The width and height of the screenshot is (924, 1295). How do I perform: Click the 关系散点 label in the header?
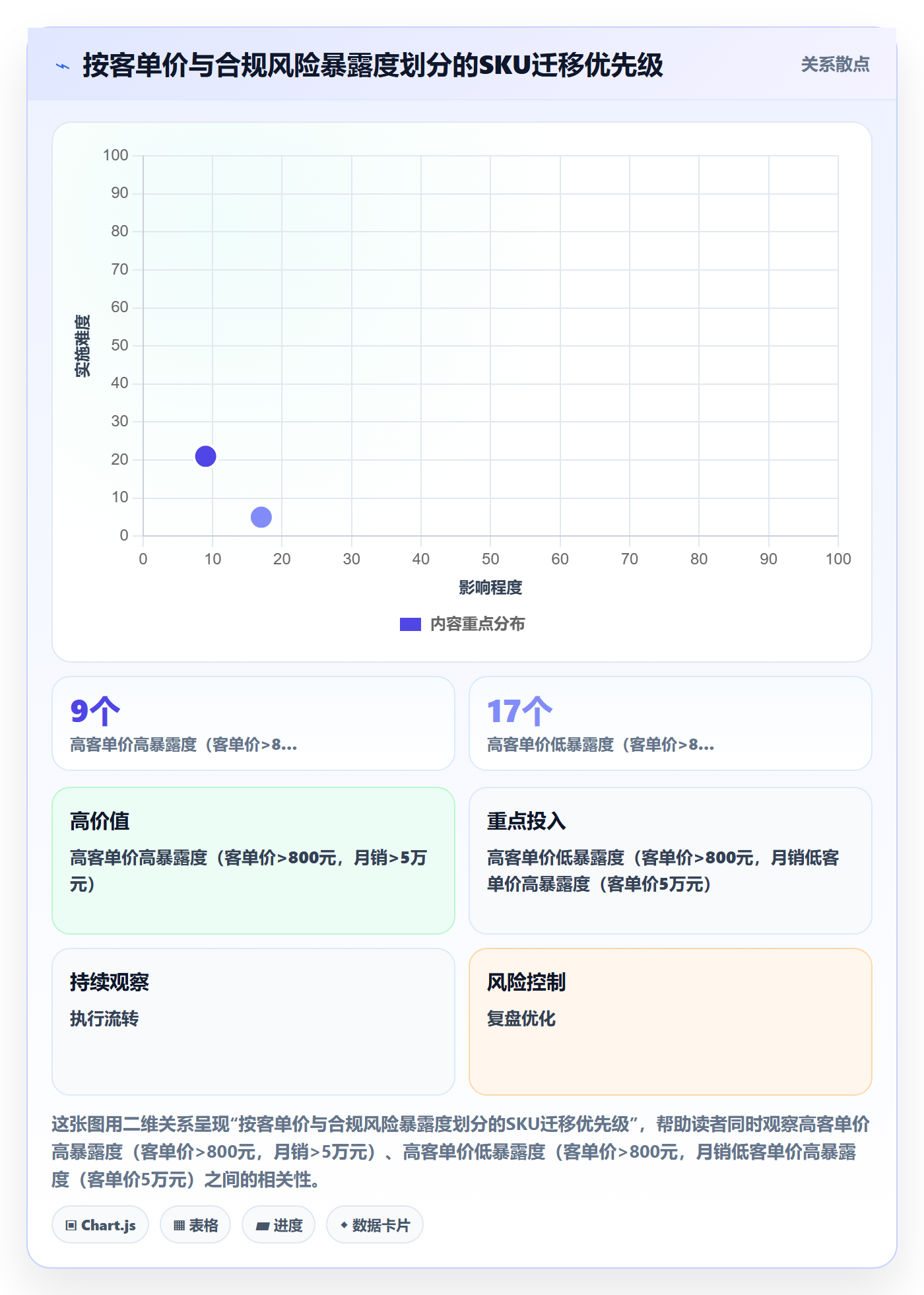point(835,65)
